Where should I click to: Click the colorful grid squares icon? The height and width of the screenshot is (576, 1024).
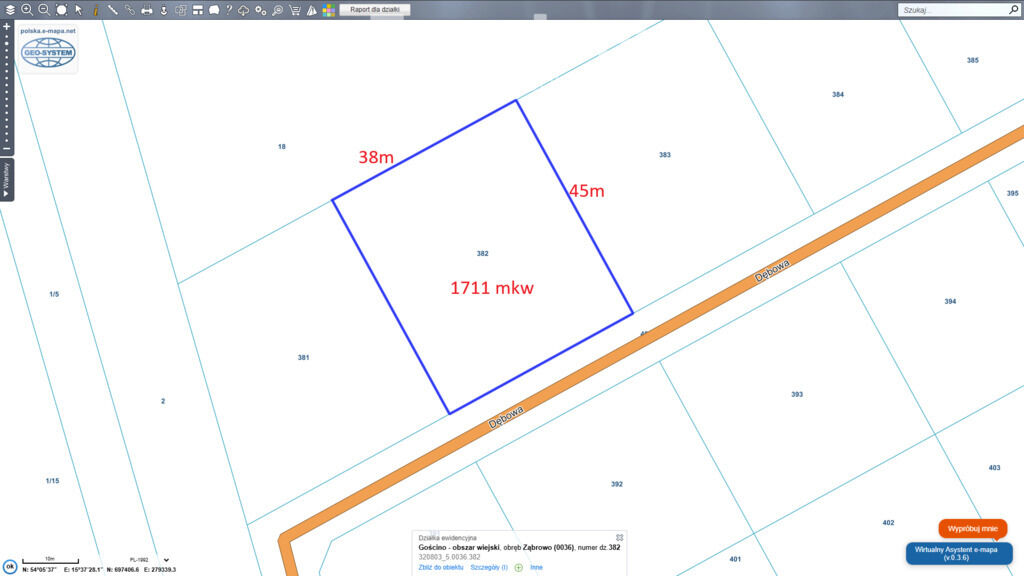point(327,10)
